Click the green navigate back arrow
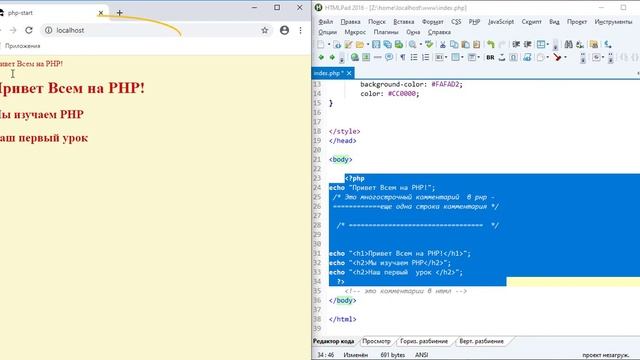 pyautogui.click(x=321, y=57)
